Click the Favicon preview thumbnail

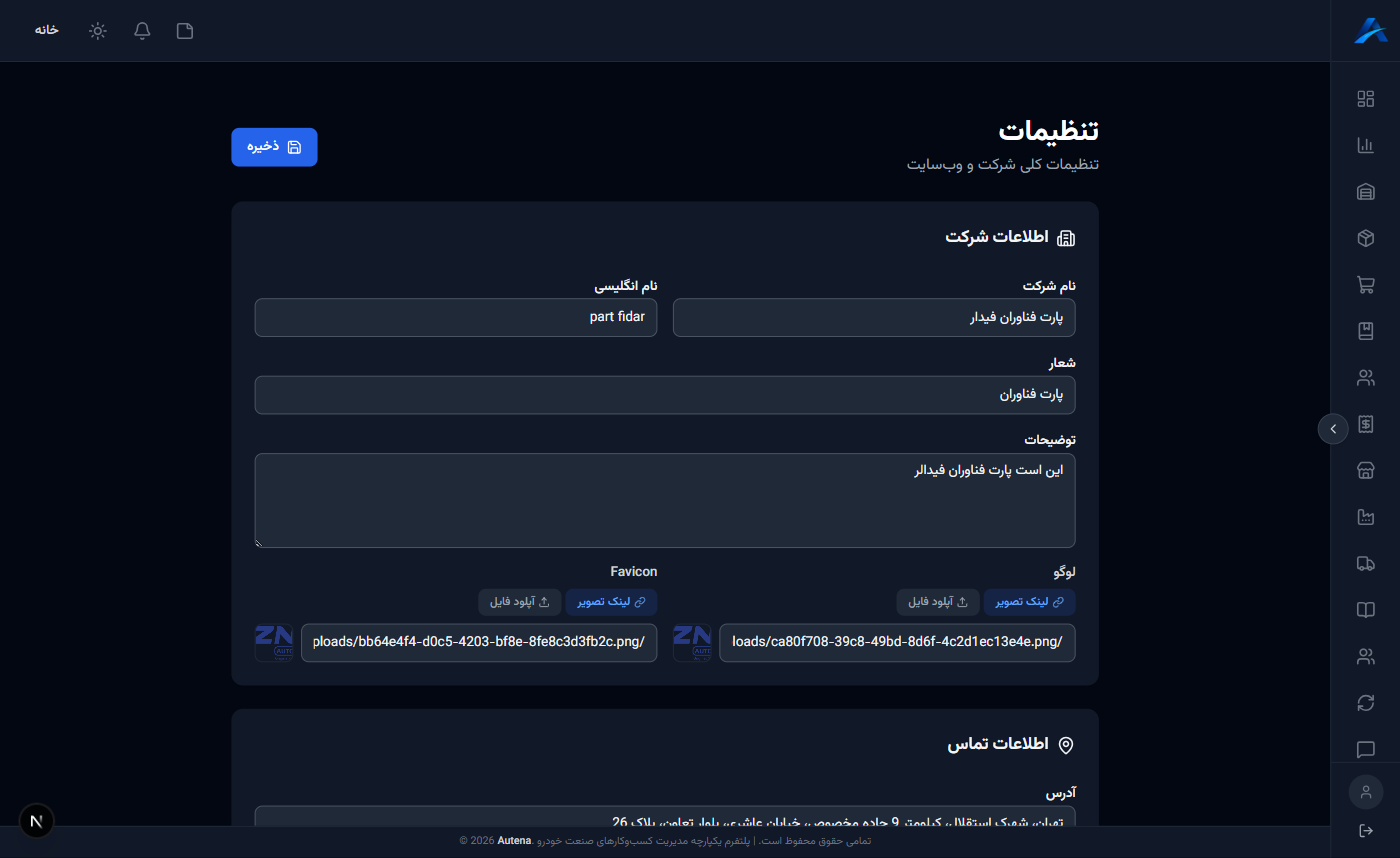pos(274,643)
